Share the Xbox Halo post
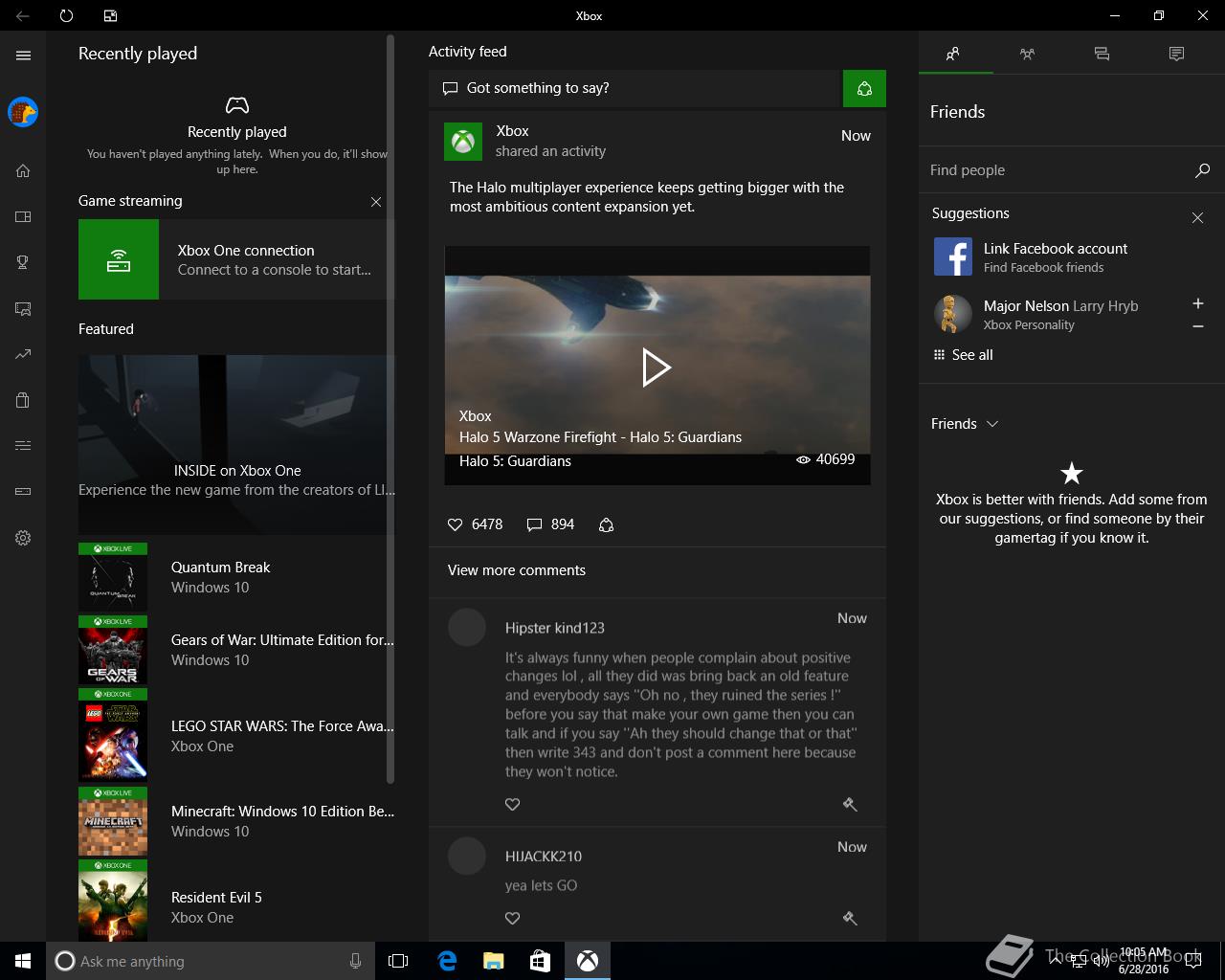The width and height of the screenshot is (1225, 980). 606,524
